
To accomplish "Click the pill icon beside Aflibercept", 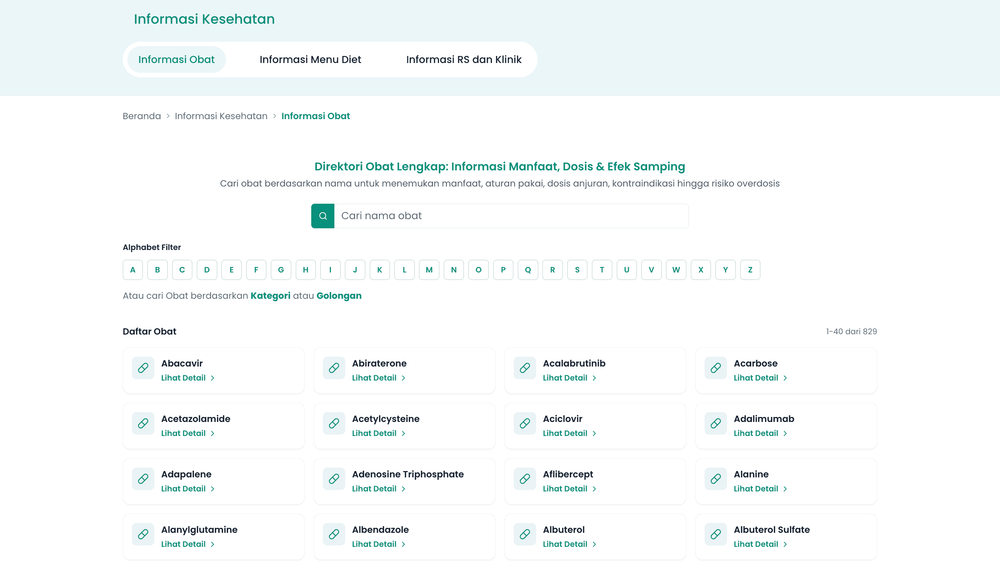I will [x=524, y=479].
